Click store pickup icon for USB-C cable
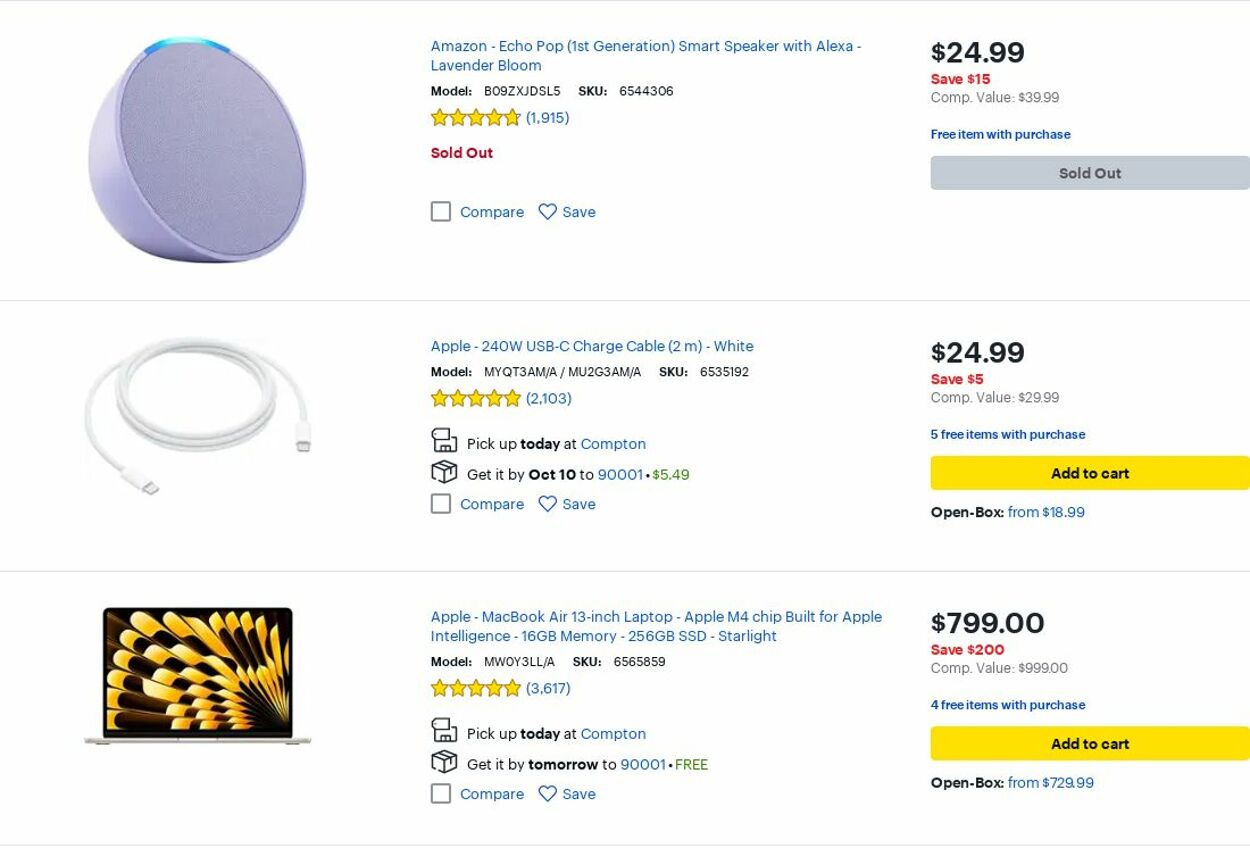Image resolution: width=1250 pixels, height=848 pixels. (444, 441)
